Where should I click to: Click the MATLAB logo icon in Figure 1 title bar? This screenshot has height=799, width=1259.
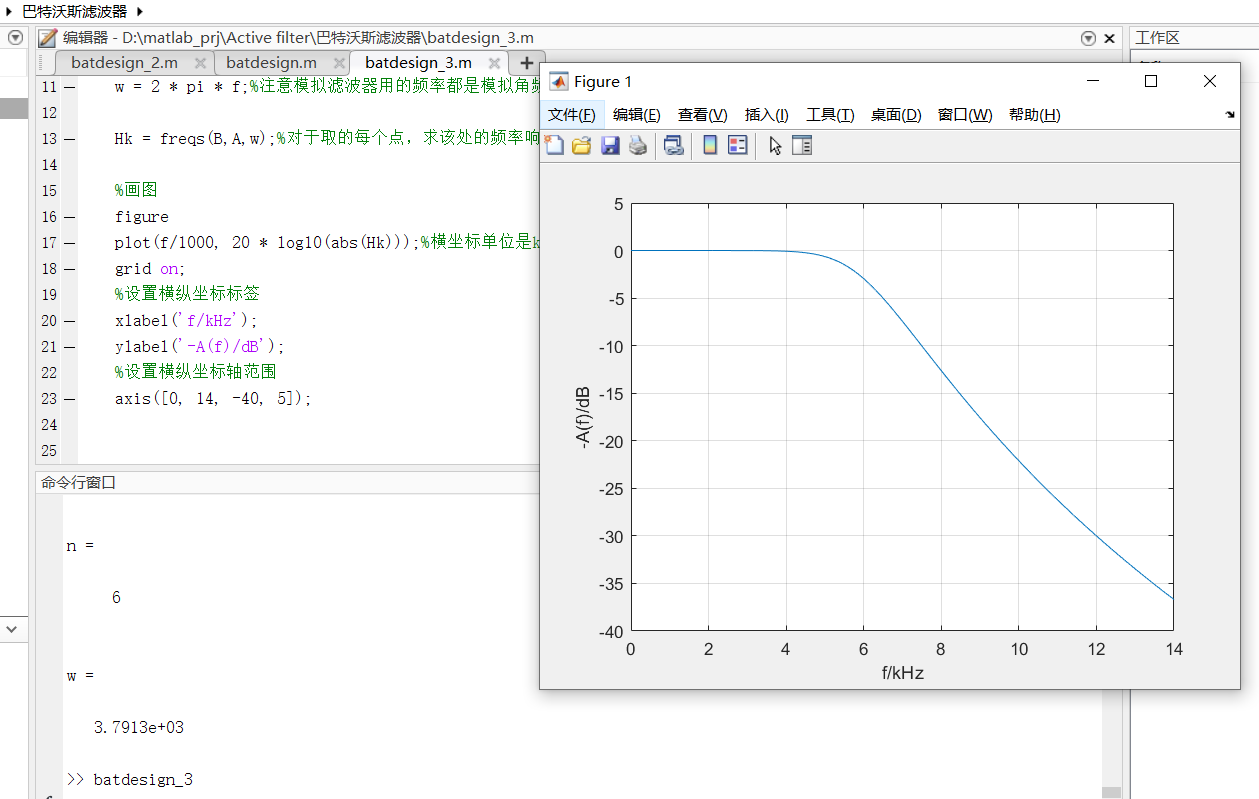[559, 82]
